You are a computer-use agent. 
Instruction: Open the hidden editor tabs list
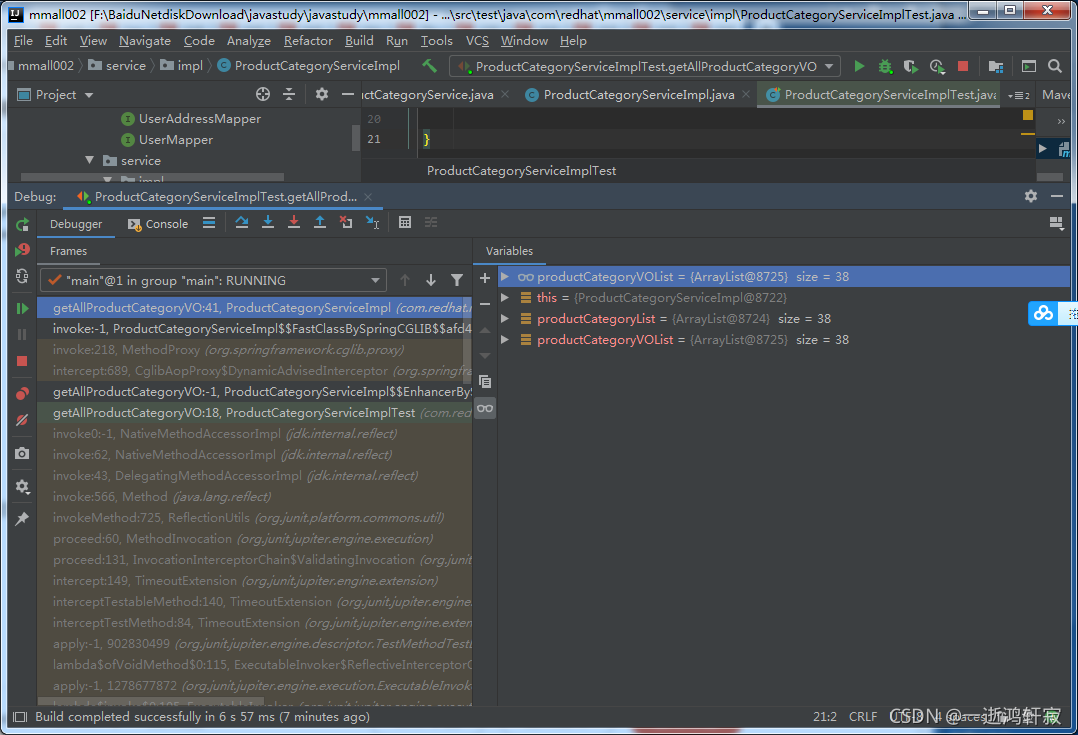1018,96
